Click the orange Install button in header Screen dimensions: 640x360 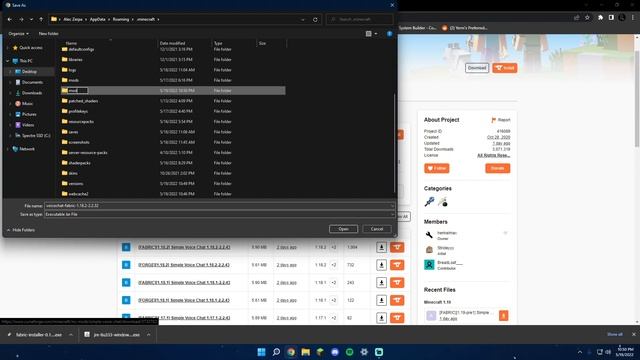coord(505,68)
